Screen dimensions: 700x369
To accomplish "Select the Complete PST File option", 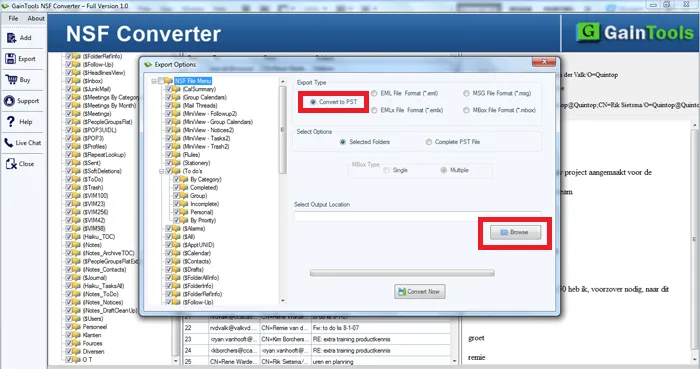I will [429, 142].
